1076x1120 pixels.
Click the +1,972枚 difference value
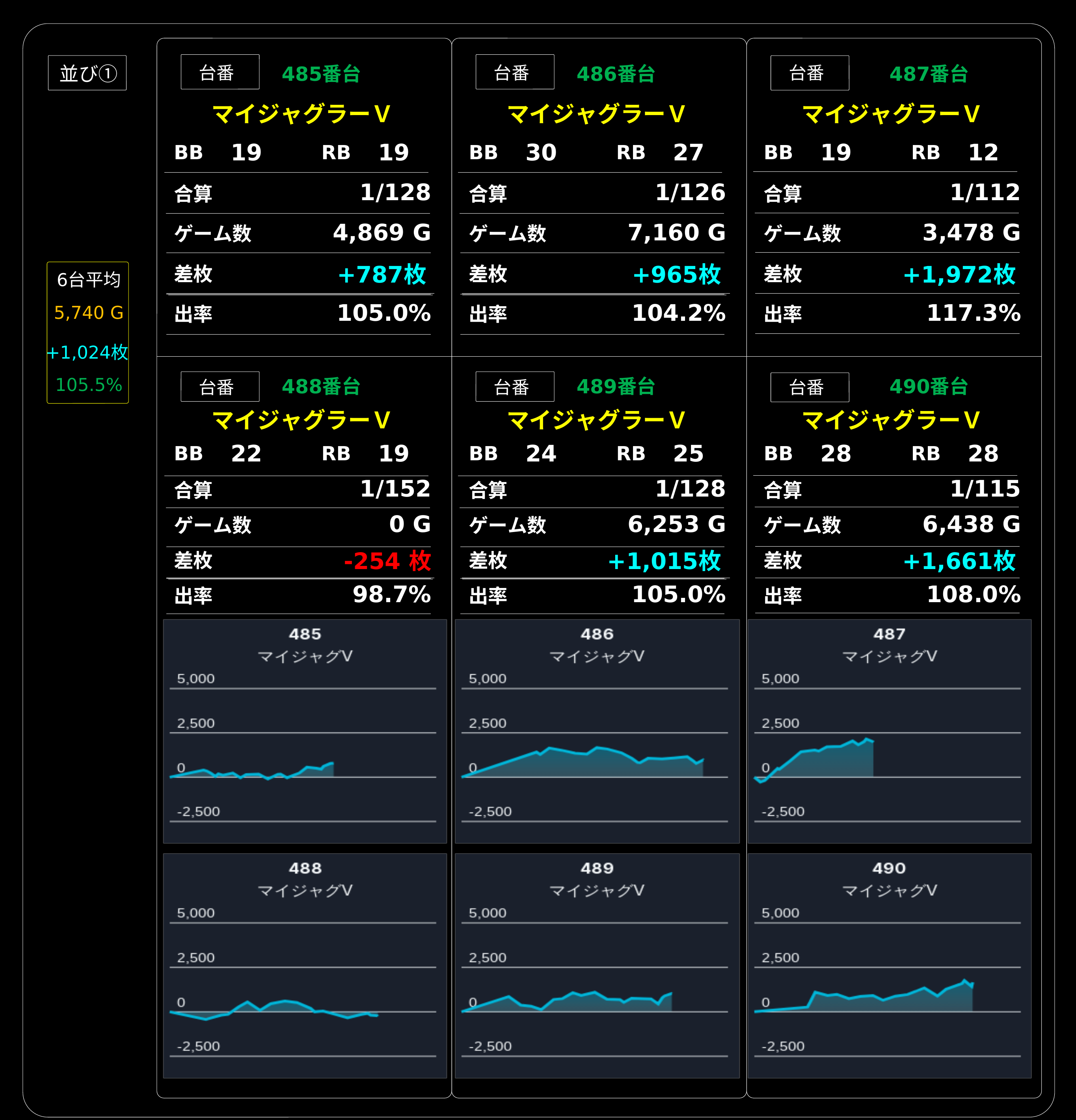pyautogui.click(x=959, y=275)
